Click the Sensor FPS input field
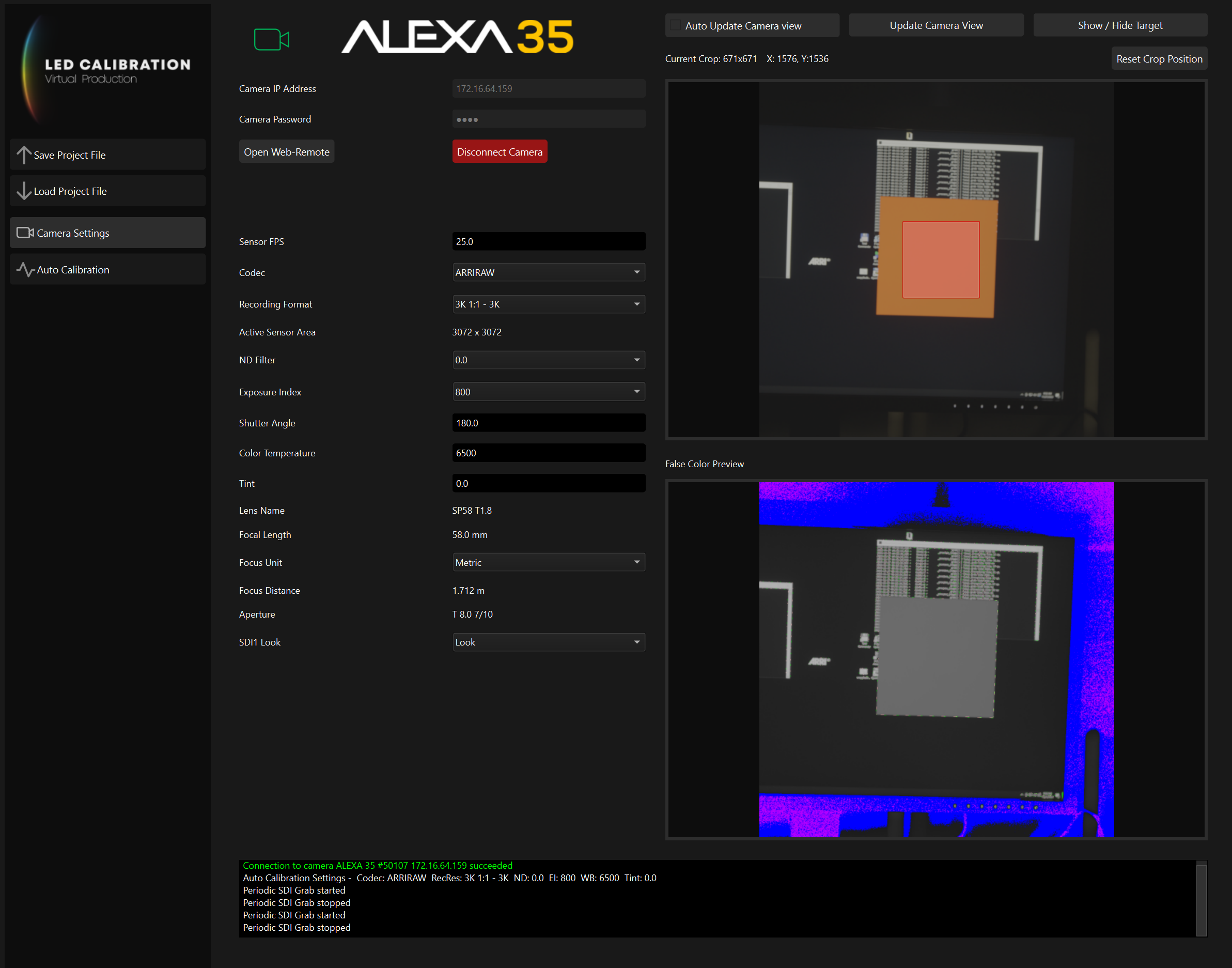The height and width of the screenshot is (968, 1232). pyautogui.click(x=548, y=241)
